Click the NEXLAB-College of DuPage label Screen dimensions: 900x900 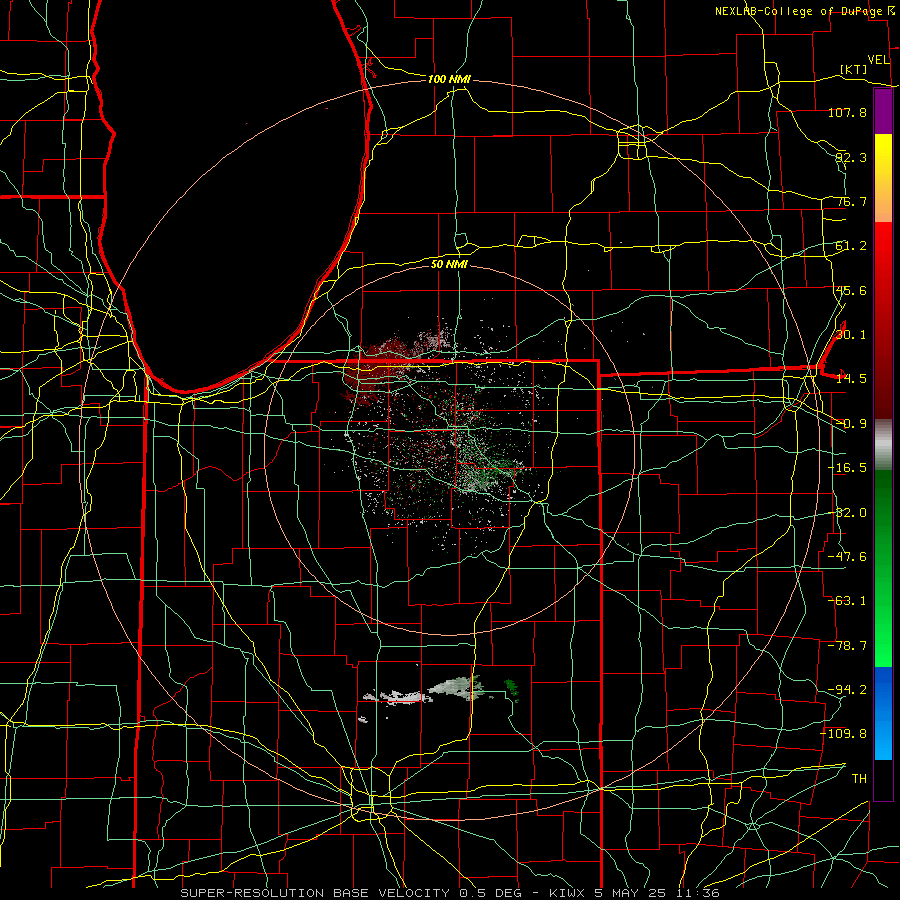coord(805,11)
